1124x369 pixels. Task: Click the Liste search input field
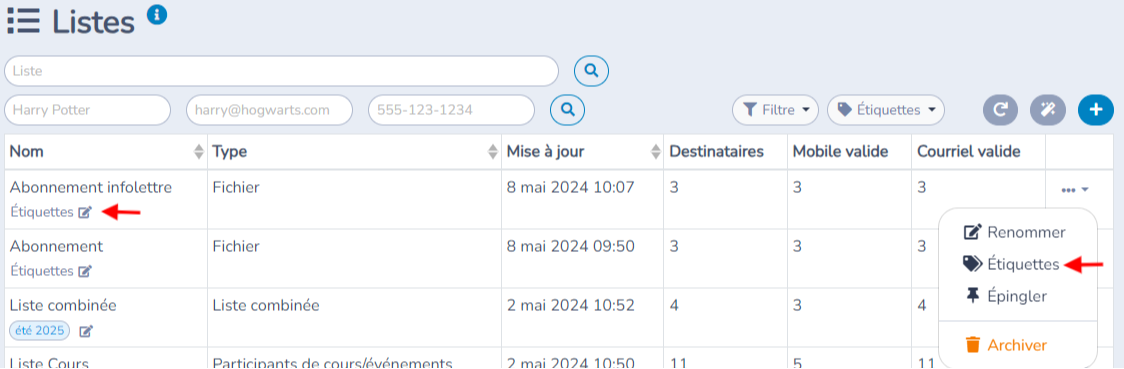tap(282, 71)
